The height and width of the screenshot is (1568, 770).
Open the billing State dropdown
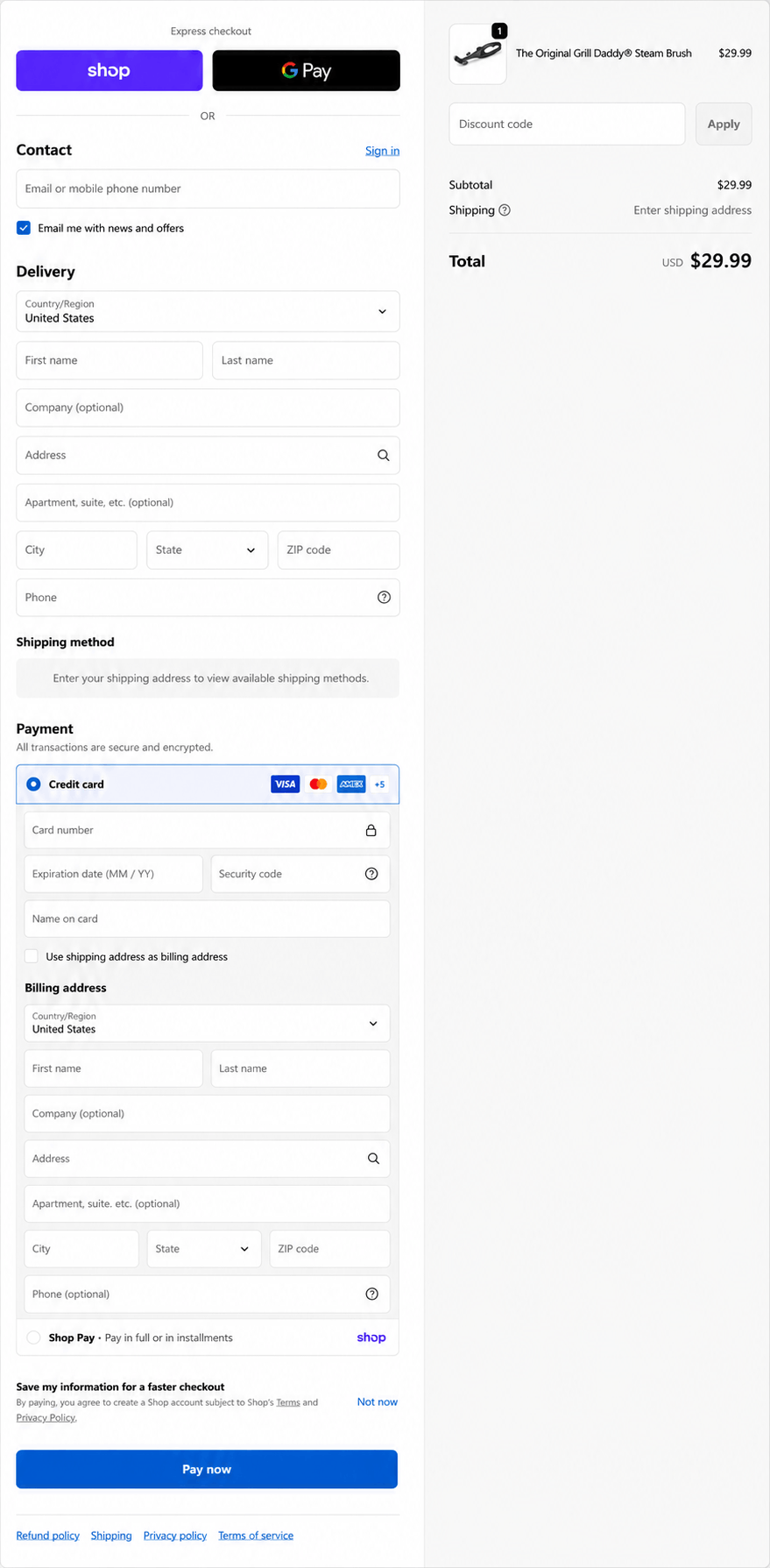202,1249
